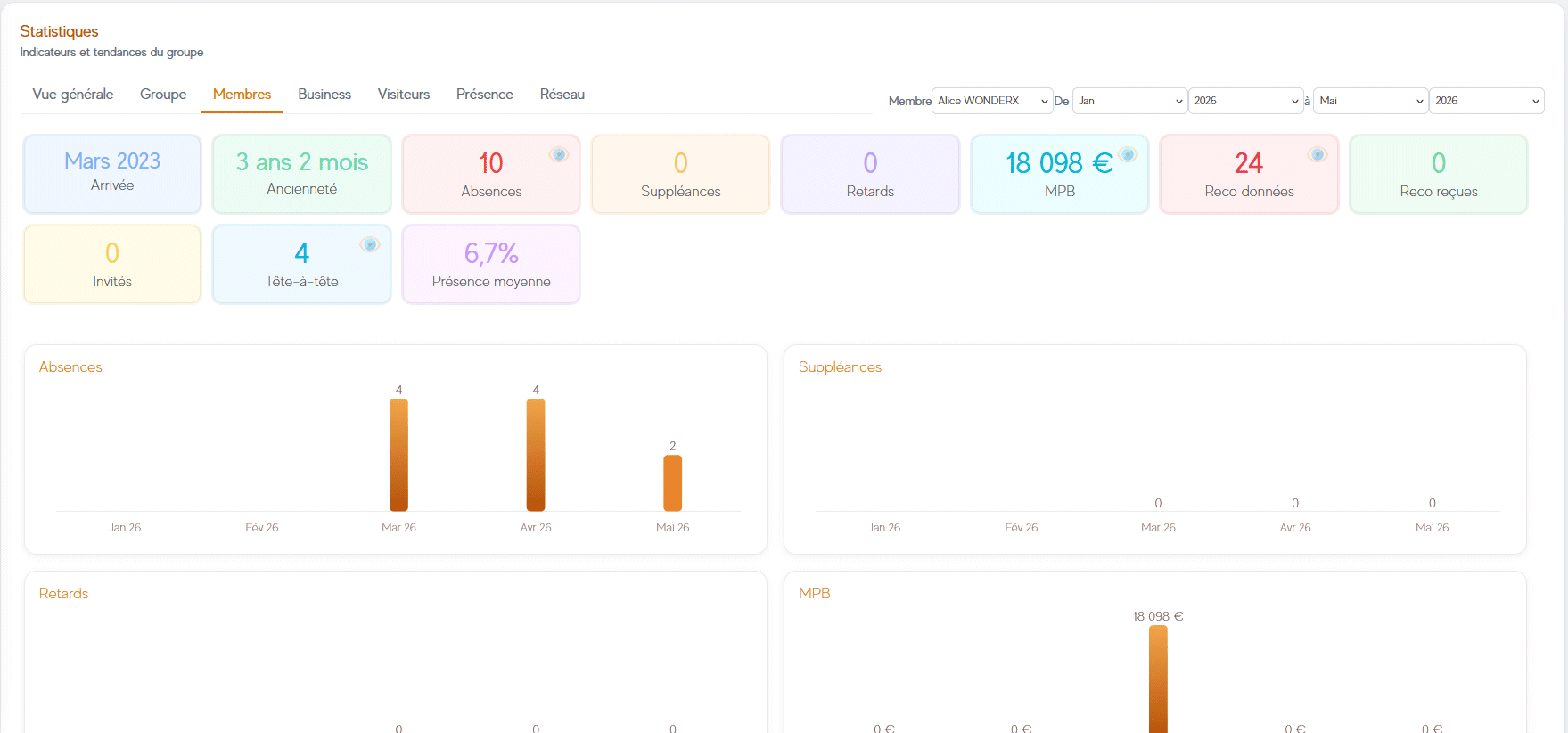Click Avr 26 label in Suppléances chart
This screenshot has width=1568, height=733.
click(1295, 528)
